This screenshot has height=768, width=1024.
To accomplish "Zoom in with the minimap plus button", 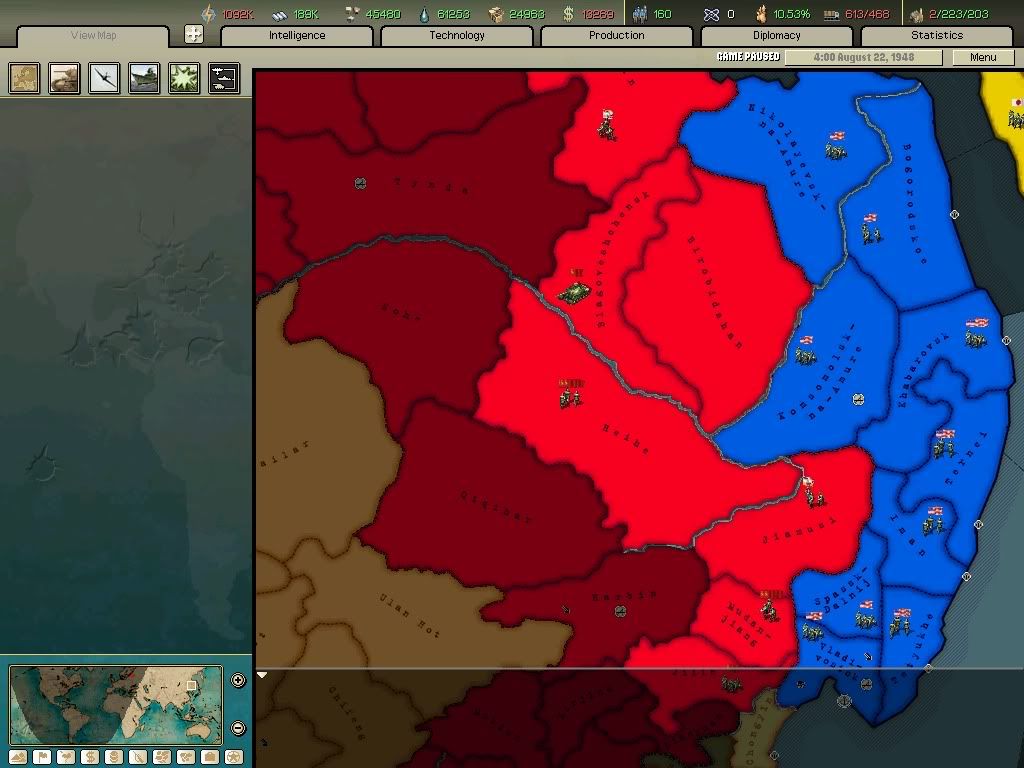I will pos(238,680).
